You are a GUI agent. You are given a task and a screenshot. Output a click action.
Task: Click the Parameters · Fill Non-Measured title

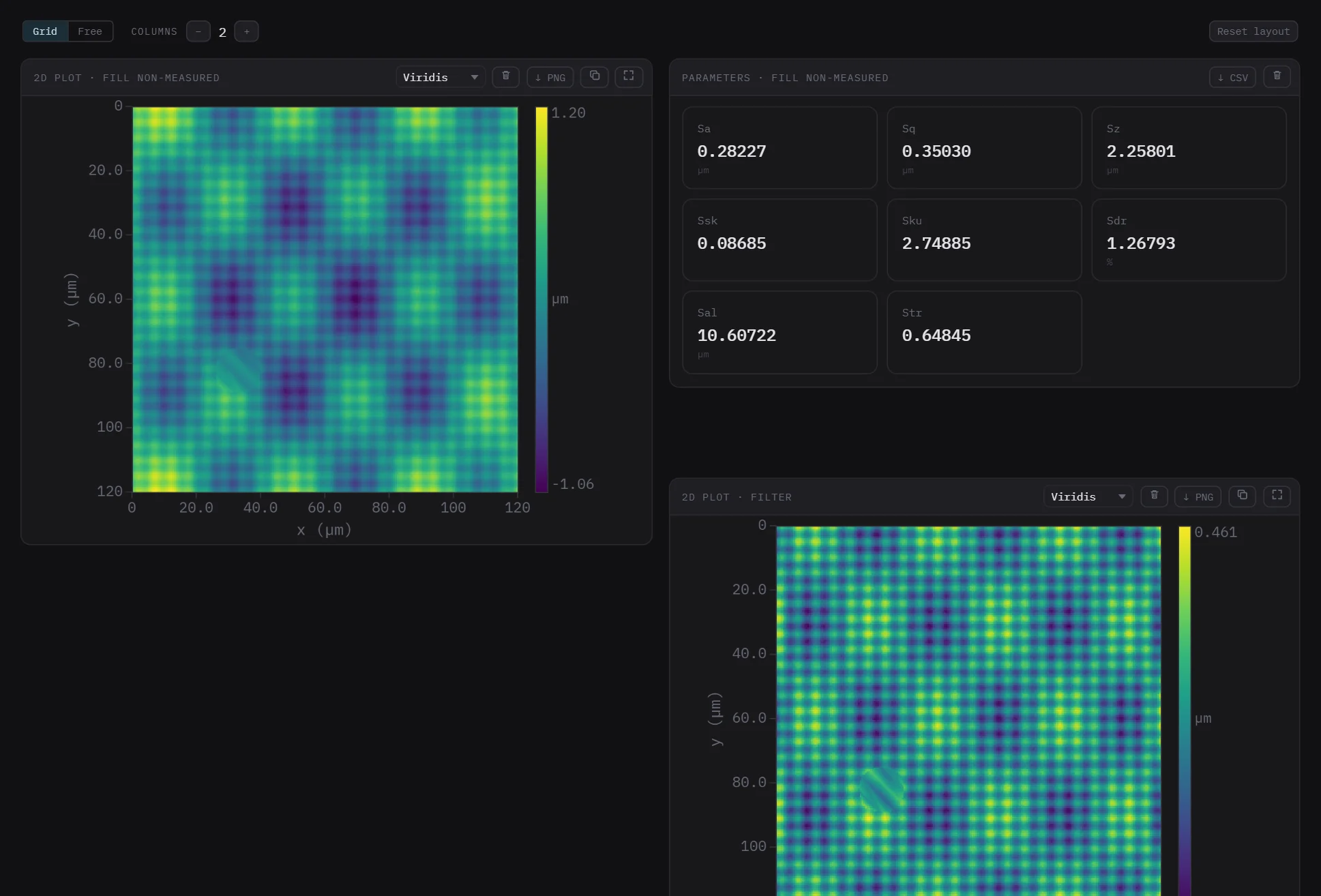[x=785, y=78]
